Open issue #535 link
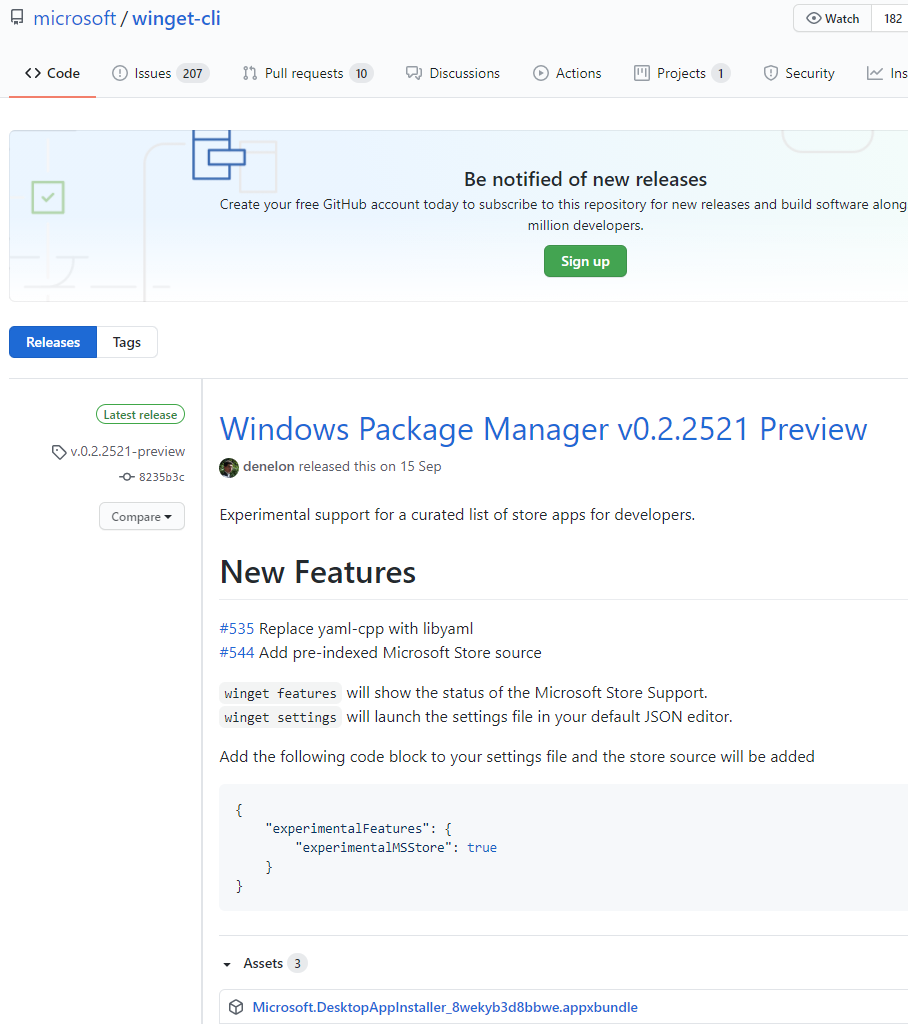The width and height of the screenshot is (908, 1024). [236, 629]
